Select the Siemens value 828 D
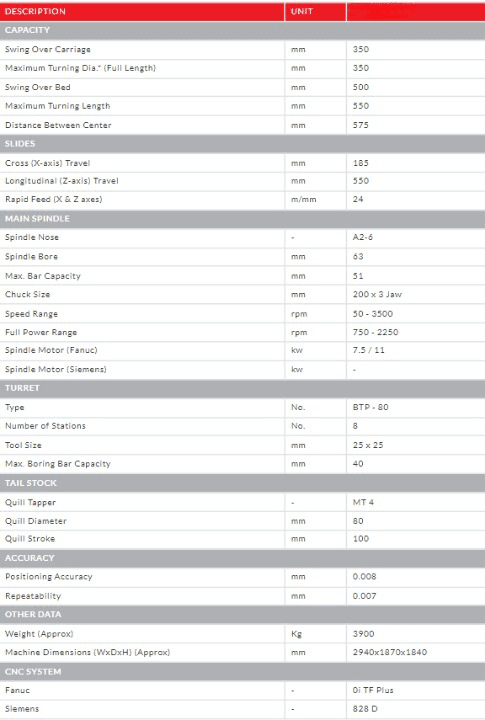This screenshot has height=720, width=485. [x=365, y=709]
